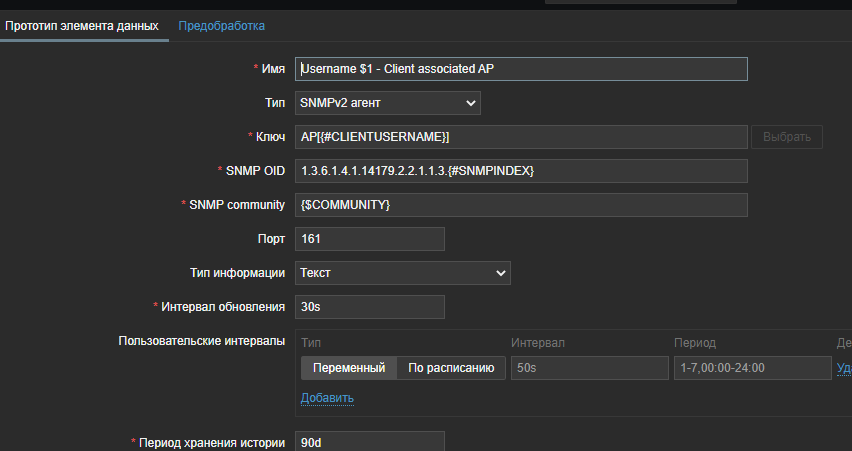852x451 pixels.
Task: Click the Порт field showing 161
Action: [x=369, y=239]
